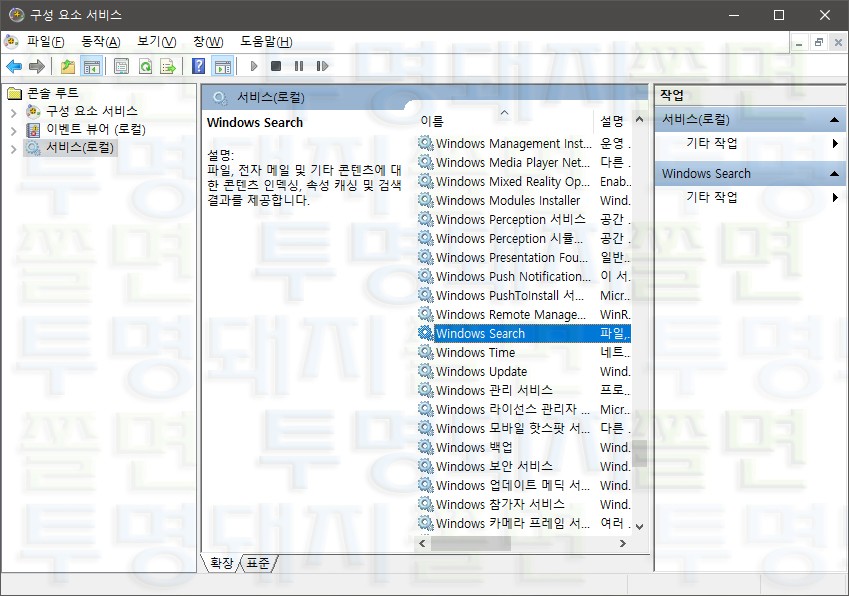Select Windows 카메라 프레임 서... row
Viewport: 849px width, 596px height.
[524, 523]
